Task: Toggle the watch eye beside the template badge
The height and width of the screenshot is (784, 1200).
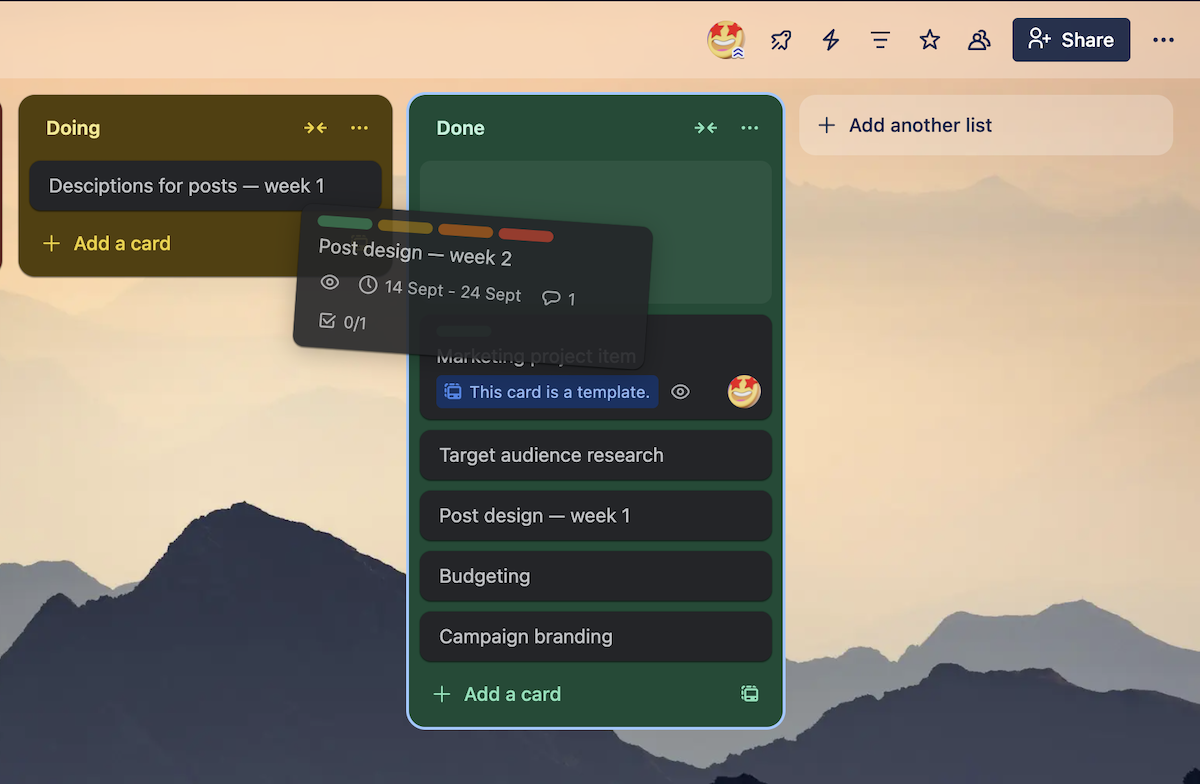Action: (x=681, y=392)
